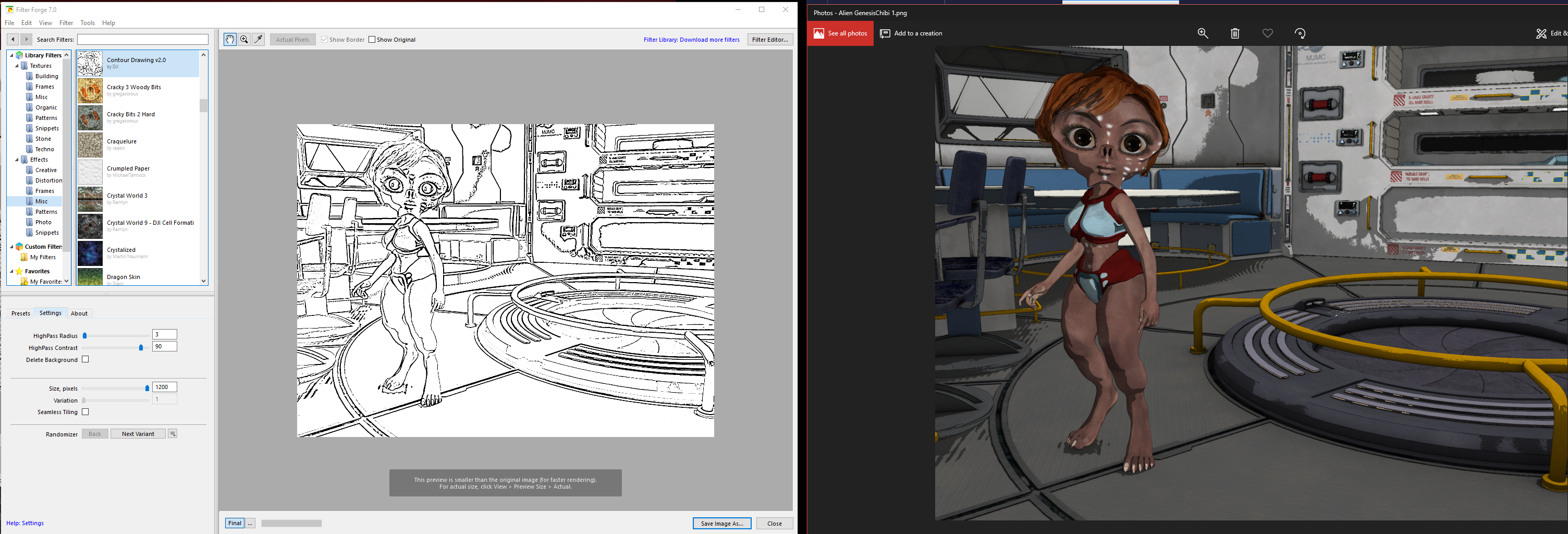Open the View menu

tap(46, 23)
